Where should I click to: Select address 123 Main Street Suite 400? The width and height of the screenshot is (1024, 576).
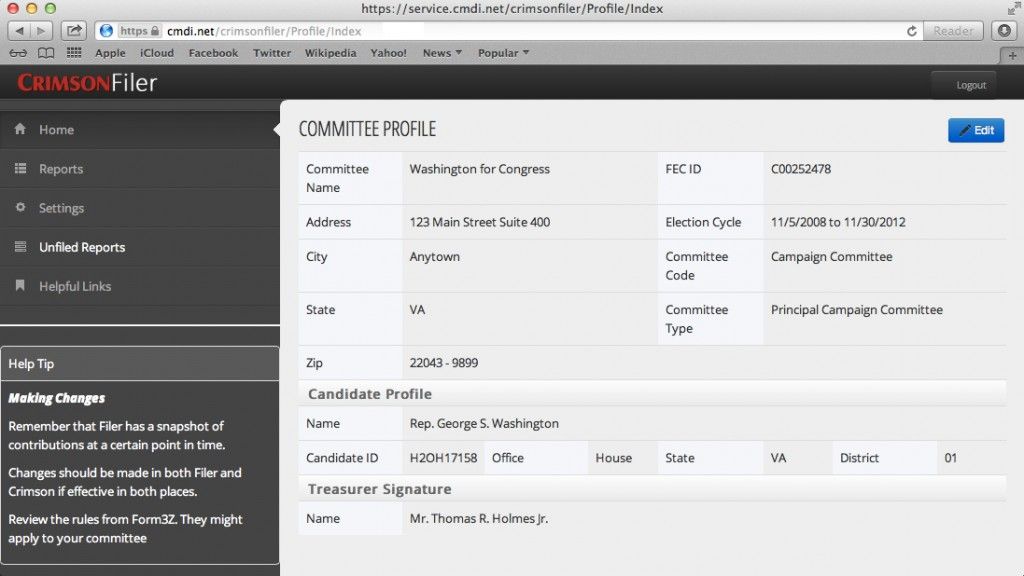tap(479, 222)
